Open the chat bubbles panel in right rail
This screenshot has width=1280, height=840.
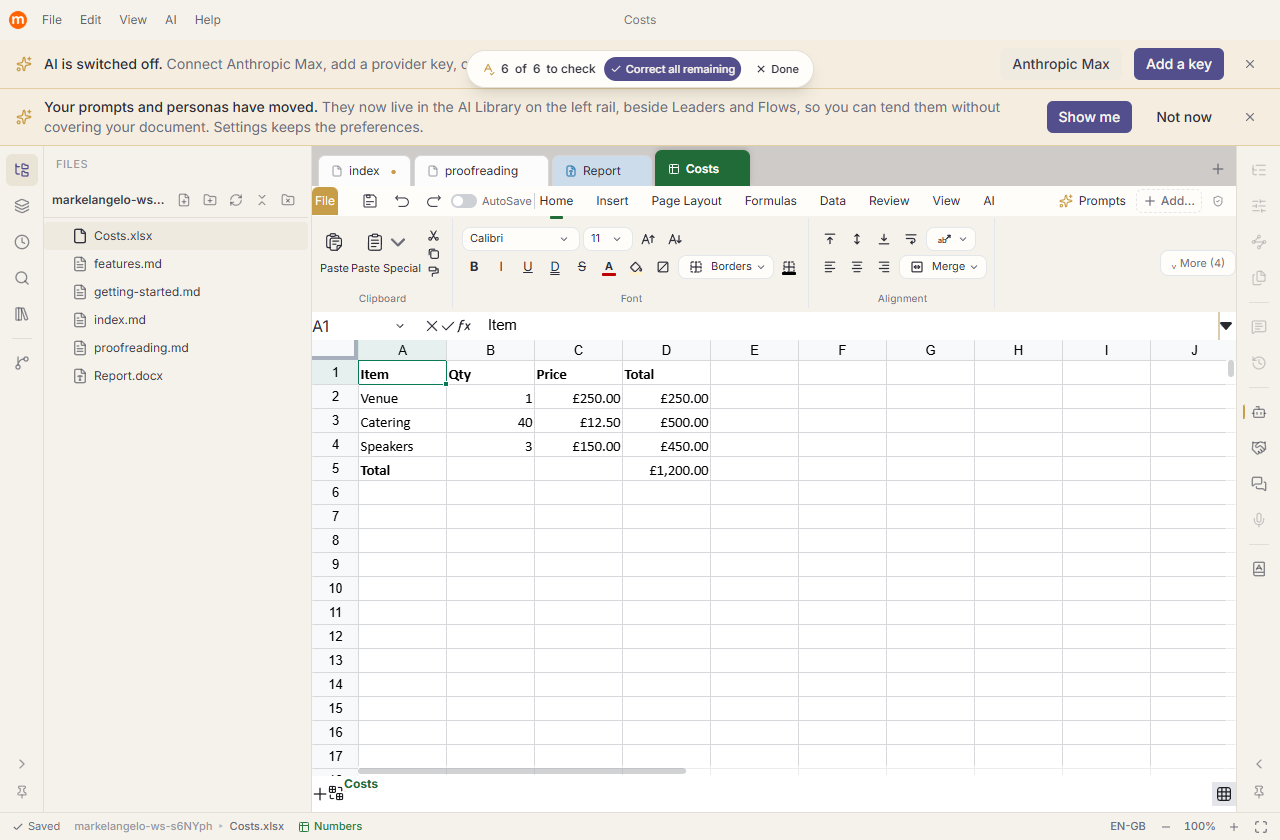click(x=1259, y=484)
